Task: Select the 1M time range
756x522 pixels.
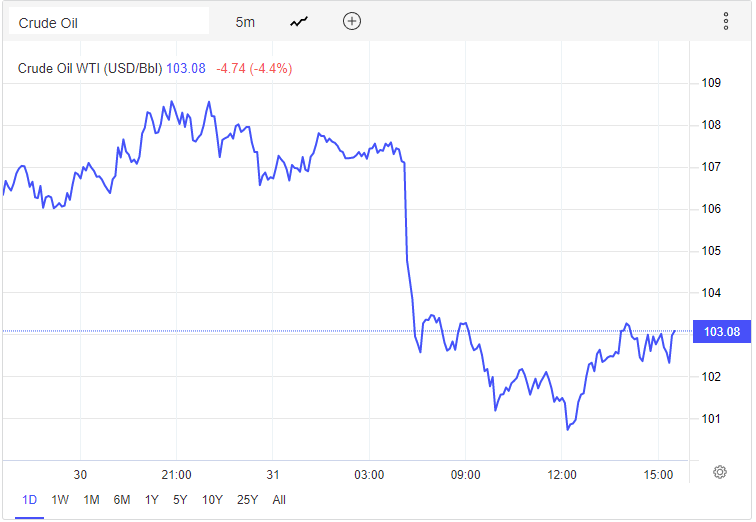Action: [x=91, y=499]
